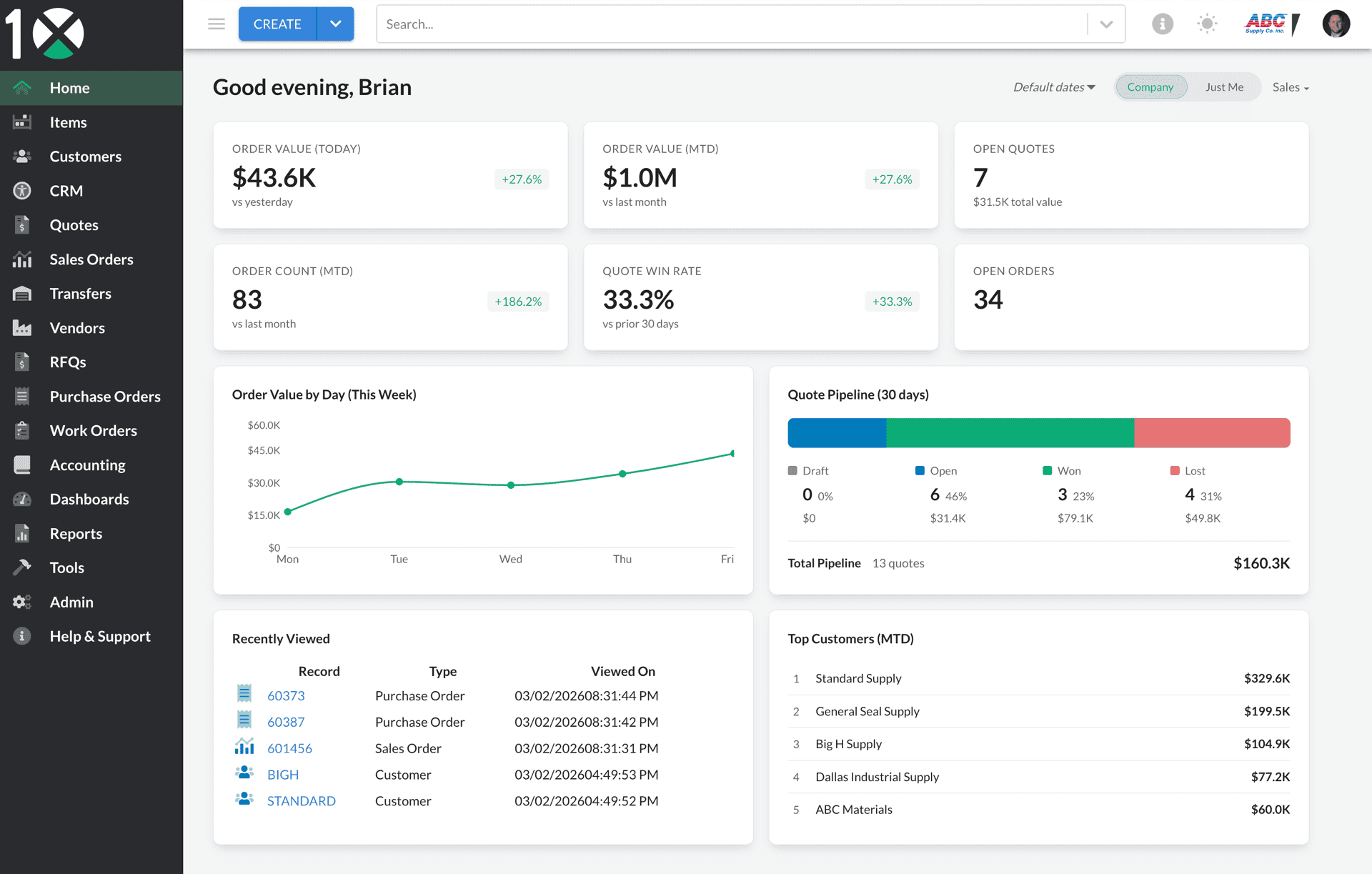Image resolution: width=1372 pixels, height=874 pixels.
Task: Click the Customers people icon in sidebar
Action: [22, 157]
